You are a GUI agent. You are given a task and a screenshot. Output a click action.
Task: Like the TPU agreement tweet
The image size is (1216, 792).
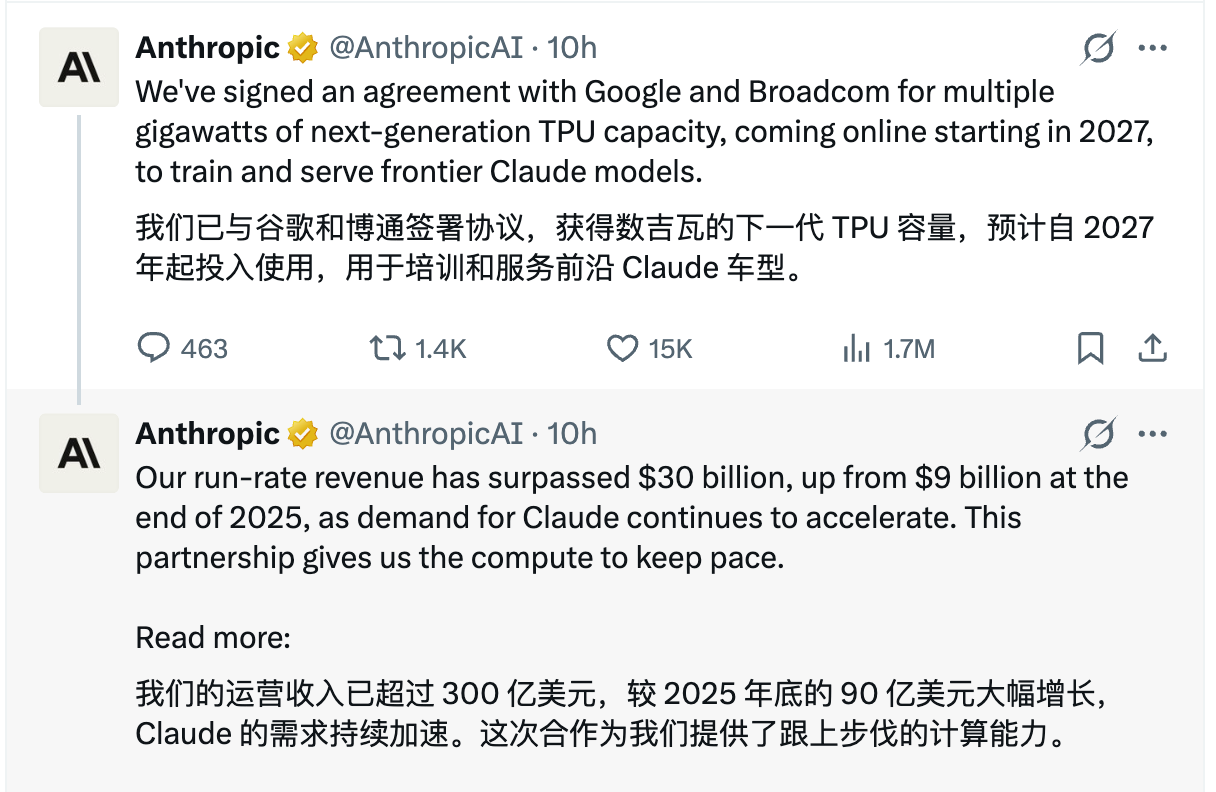pyautogui.click(x=623, y=348)
